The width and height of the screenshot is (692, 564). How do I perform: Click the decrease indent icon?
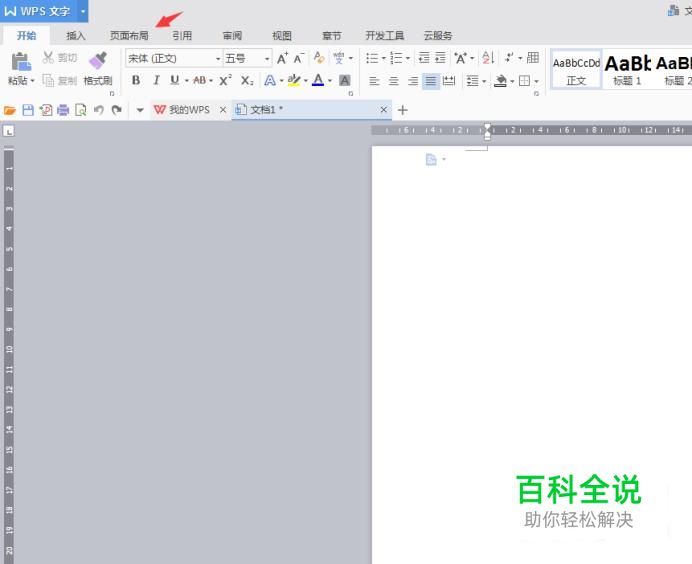[424, 58]
